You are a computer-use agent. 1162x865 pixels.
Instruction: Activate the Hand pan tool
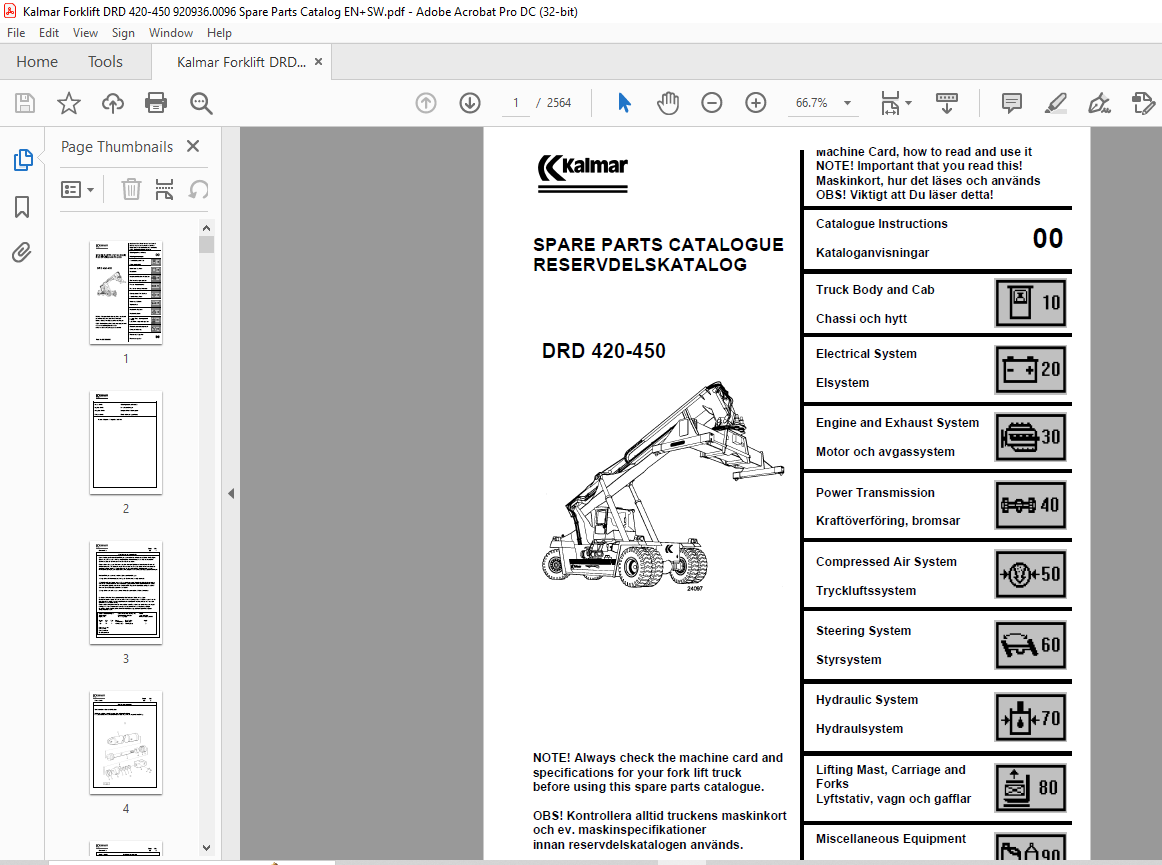[x=668, y=103]
